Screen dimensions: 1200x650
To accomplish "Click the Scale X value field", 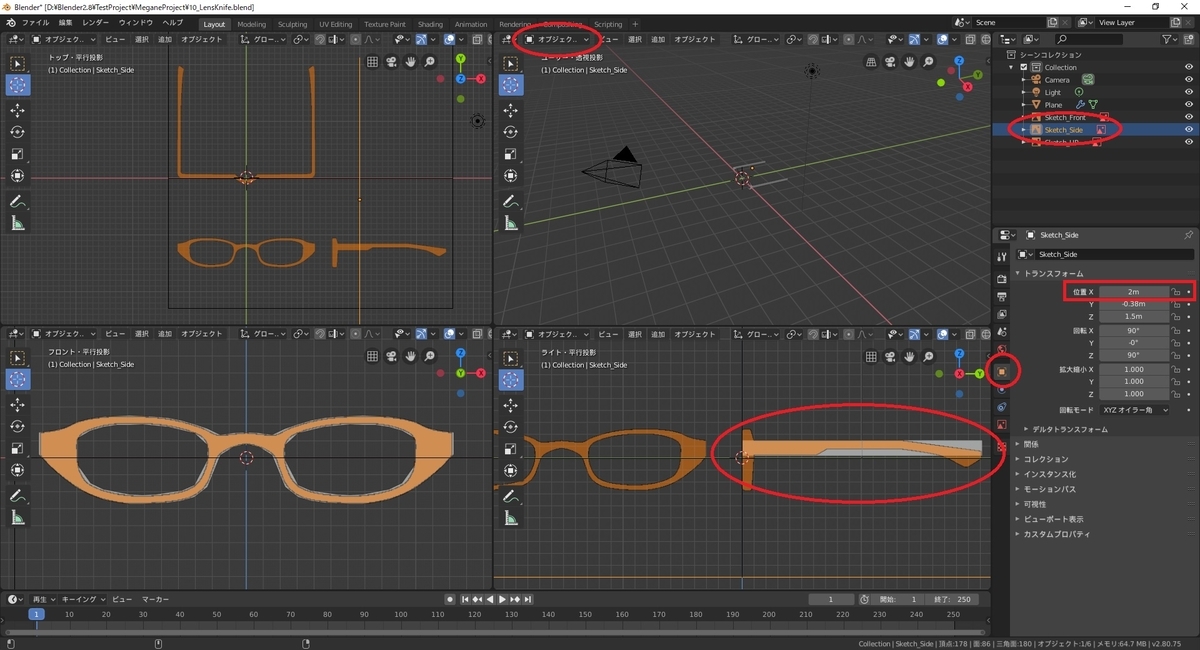I will [x=1134, y=369].
